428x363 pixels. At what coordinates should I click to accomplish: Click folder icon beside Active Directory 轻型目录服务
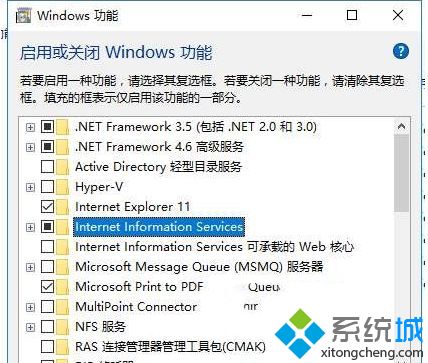62,167
